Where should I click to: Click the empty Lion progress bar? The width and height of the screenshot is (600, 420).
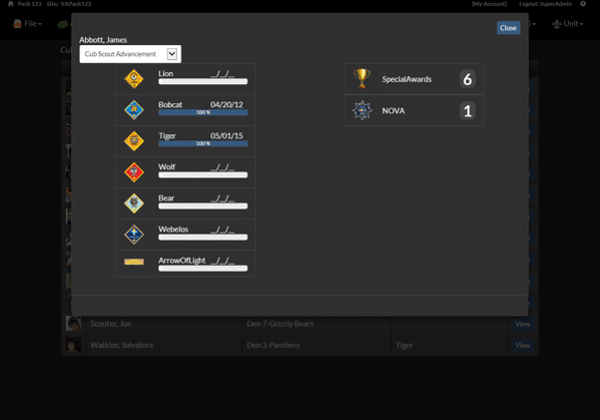coord(203,81)
